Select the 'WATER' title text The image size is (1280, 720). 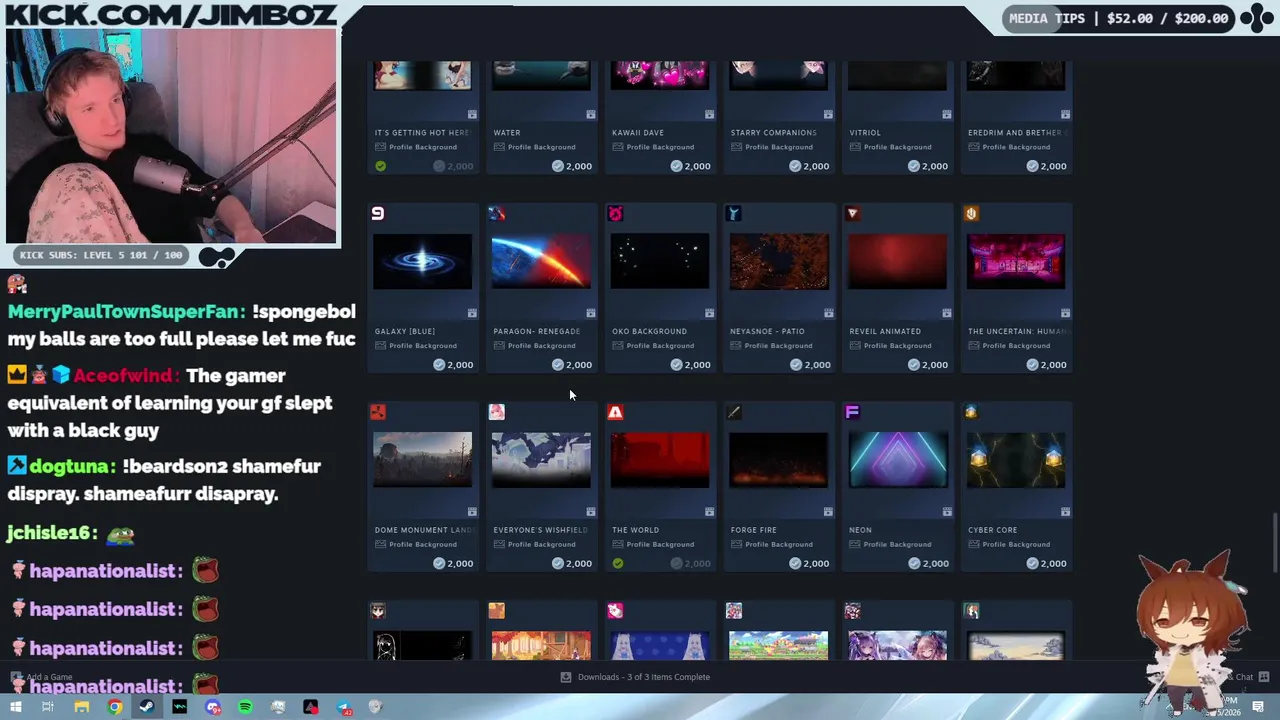click(507, 132)
